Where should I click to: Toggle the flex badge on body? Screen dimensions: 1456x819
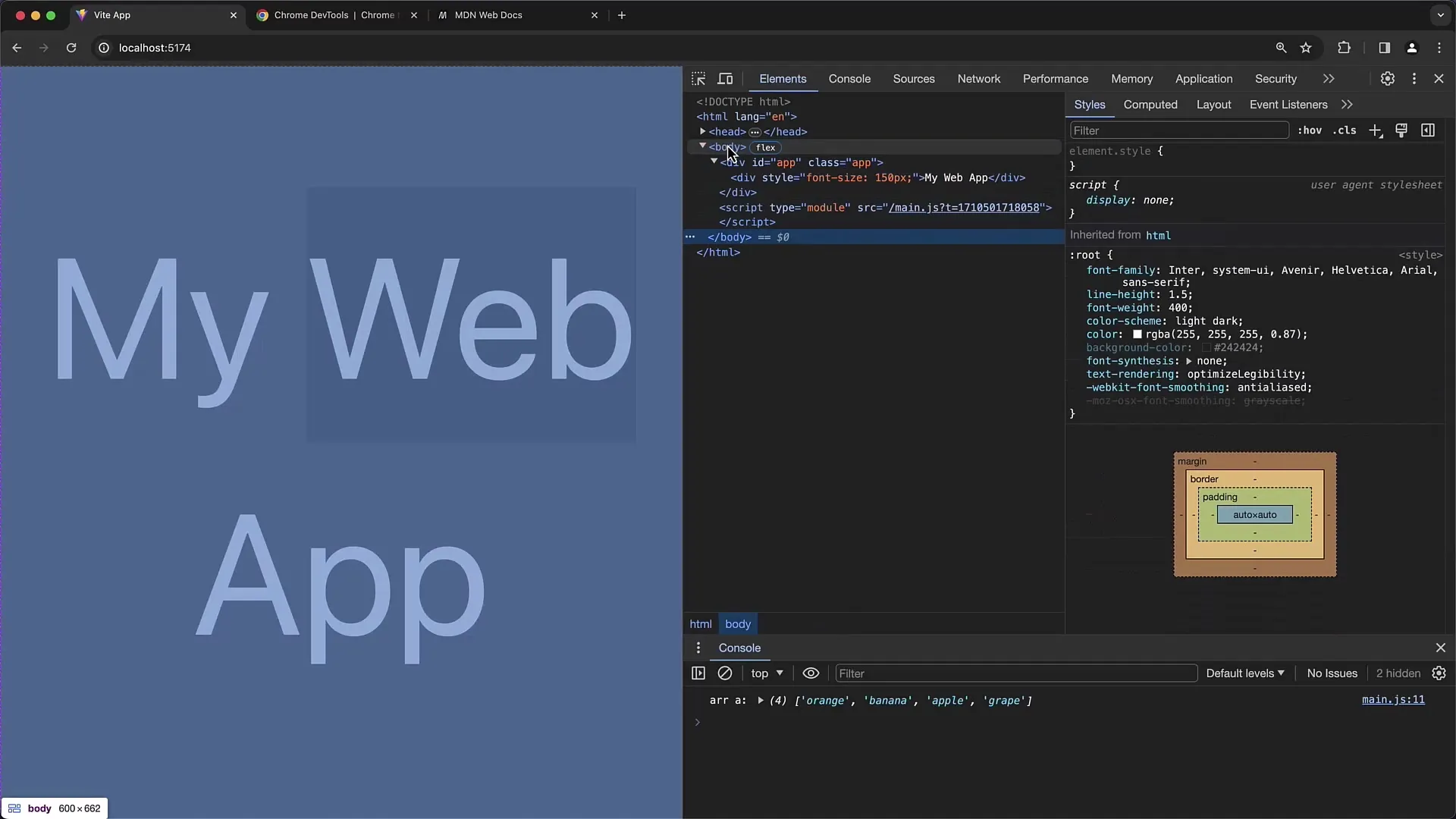[x=766, y=148]
